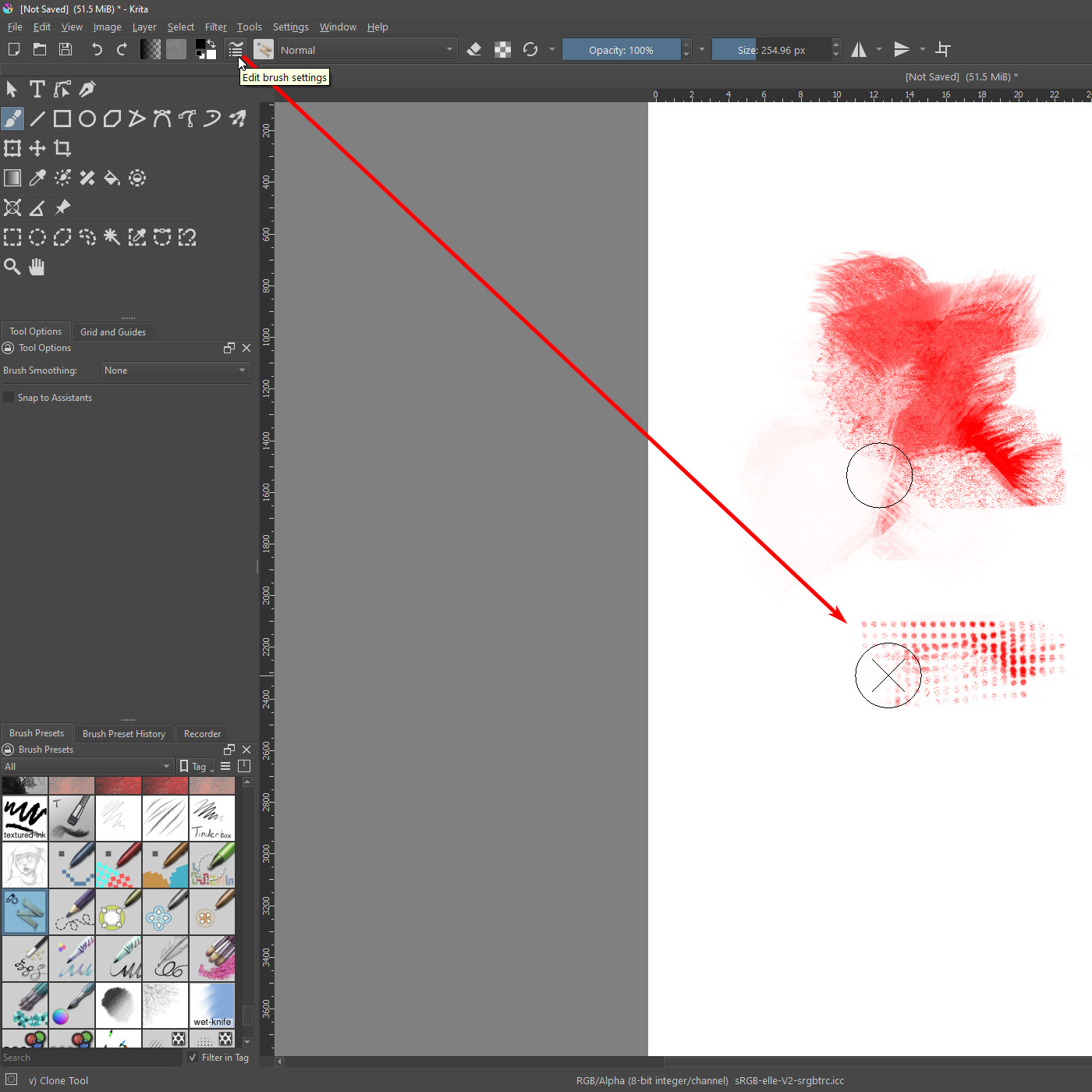Enable Snap to Assistants checkbox
1092x1092 pixels.
coord(9,398)
